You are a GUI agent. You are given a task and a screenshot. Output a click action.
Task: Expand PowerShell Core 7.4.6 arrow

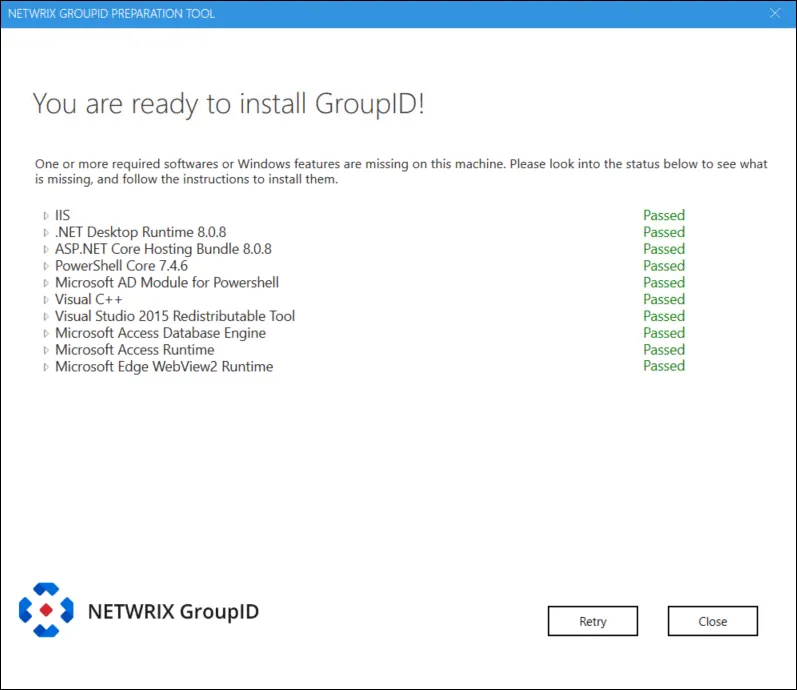click(46, 266)
